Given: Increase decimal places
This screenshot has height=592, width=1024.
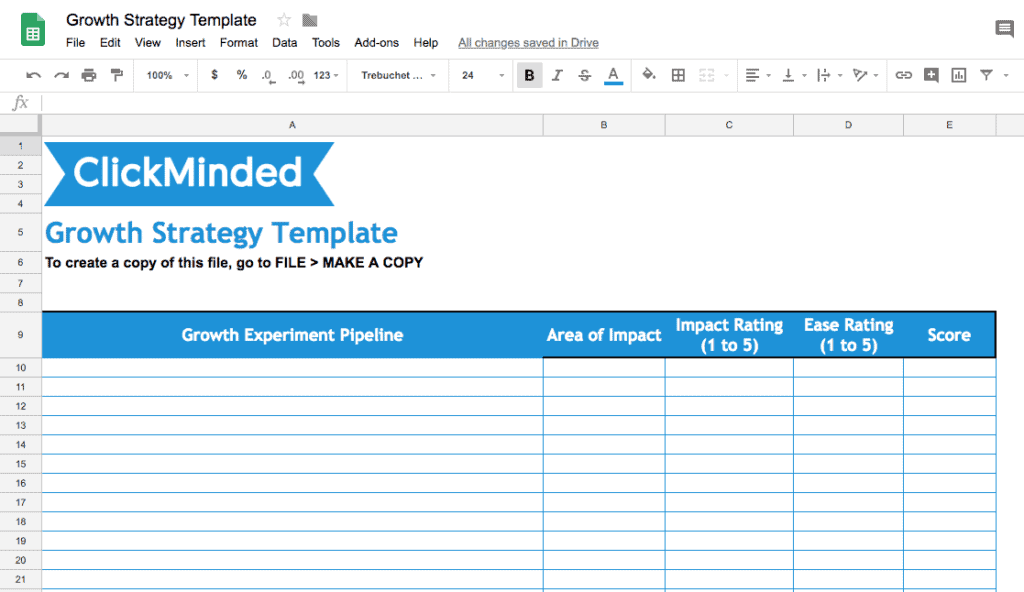Looking at the screenshot, I should pos(296,76).
